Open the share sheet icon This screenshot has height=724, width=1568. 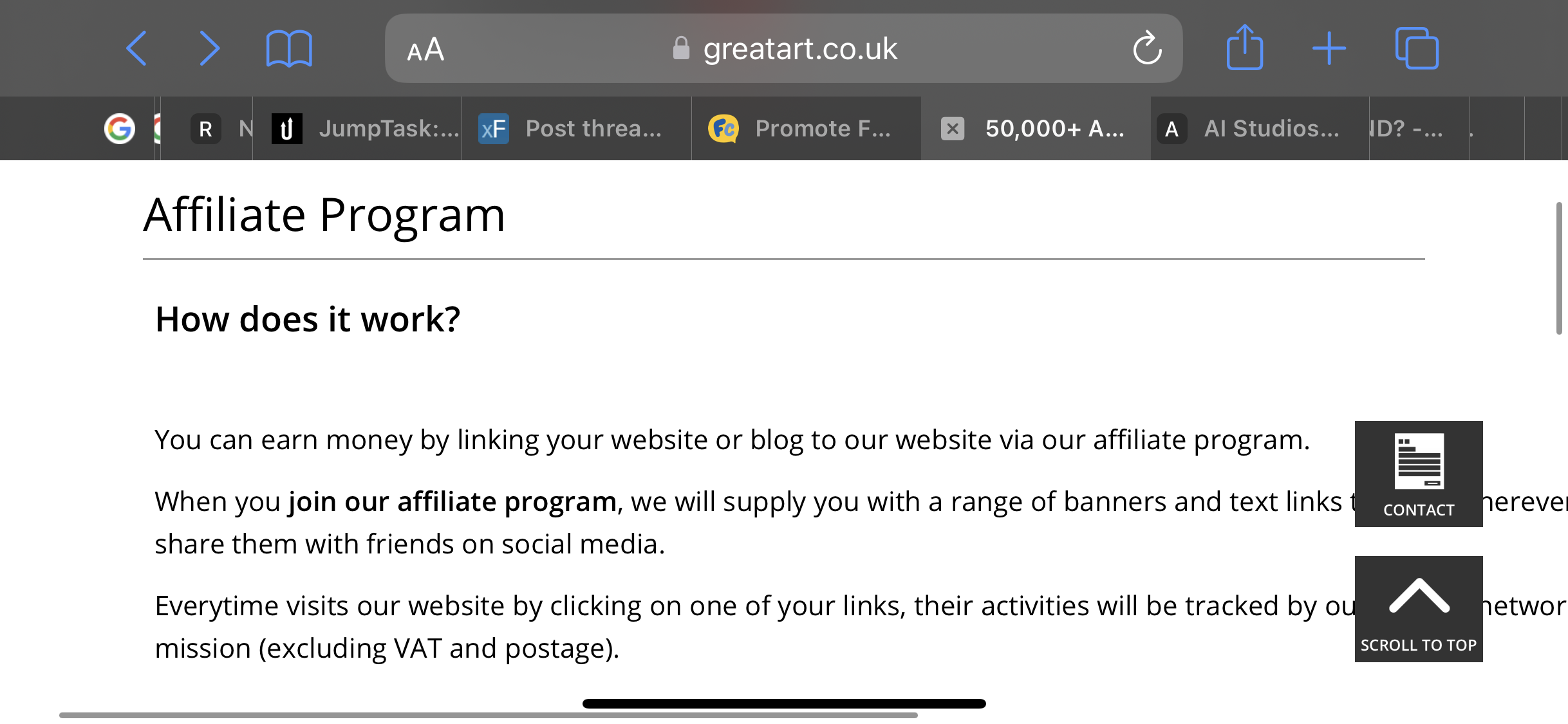(x=1245, y=47)
